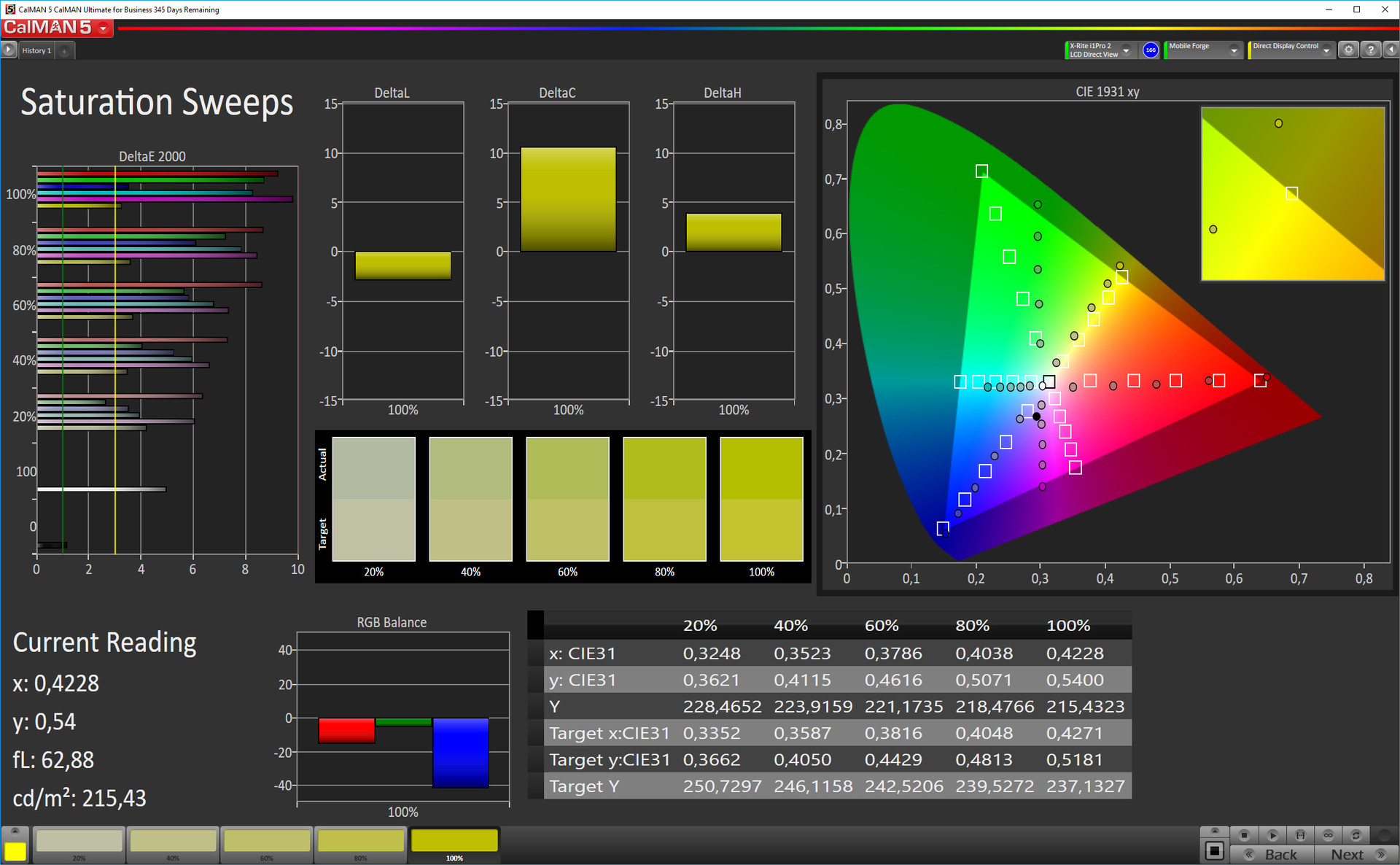Toggle the large black square pattern button
Screen dimensions: 1400x865
(x=1214, y=850)
